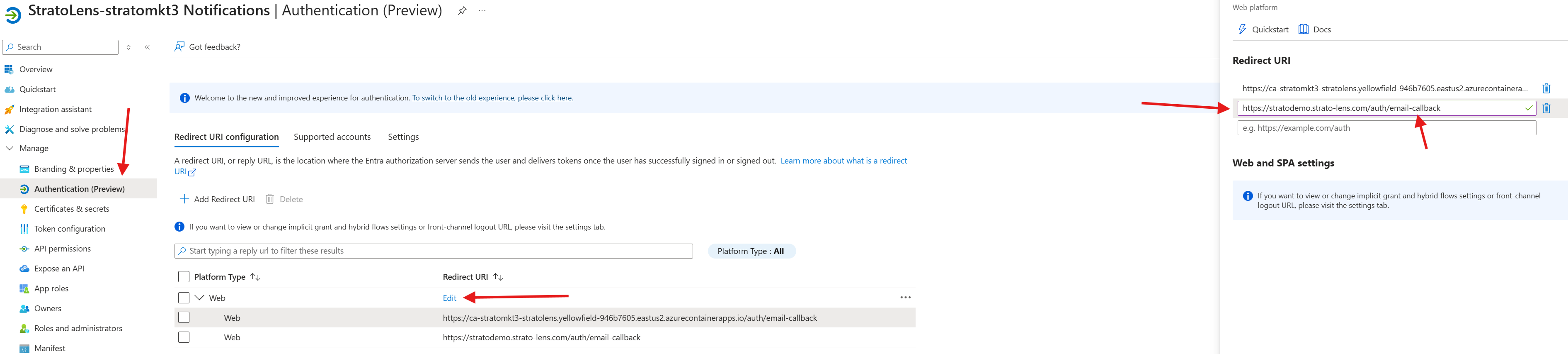Switch to the Supported accounts tab

point(332,137)
